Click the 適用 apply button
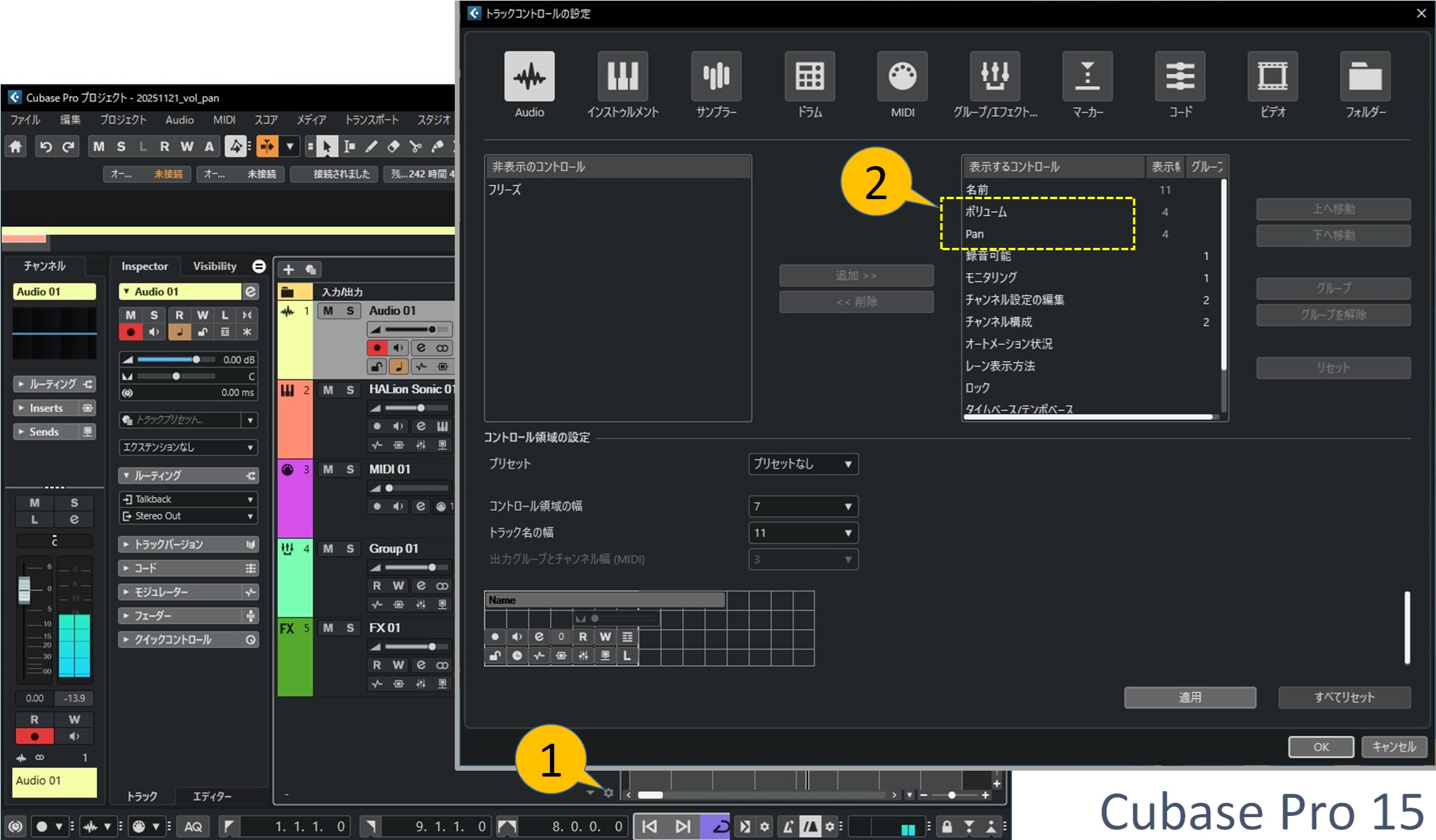The image size is (1436, 840). (1190, 697)
